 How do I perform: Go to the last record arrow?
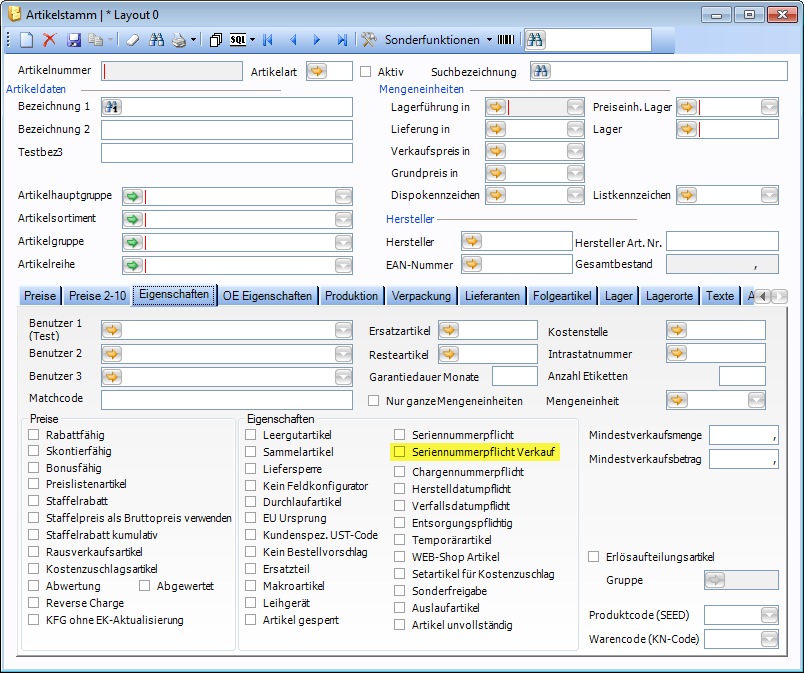pos(342,40)
